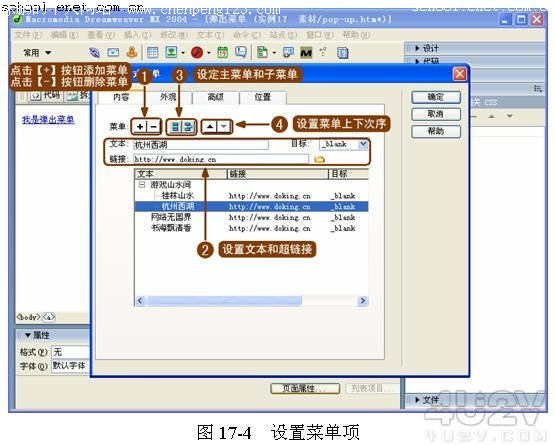
Task: Click the dialog's 帮助 button
Action: click(436, 131)
